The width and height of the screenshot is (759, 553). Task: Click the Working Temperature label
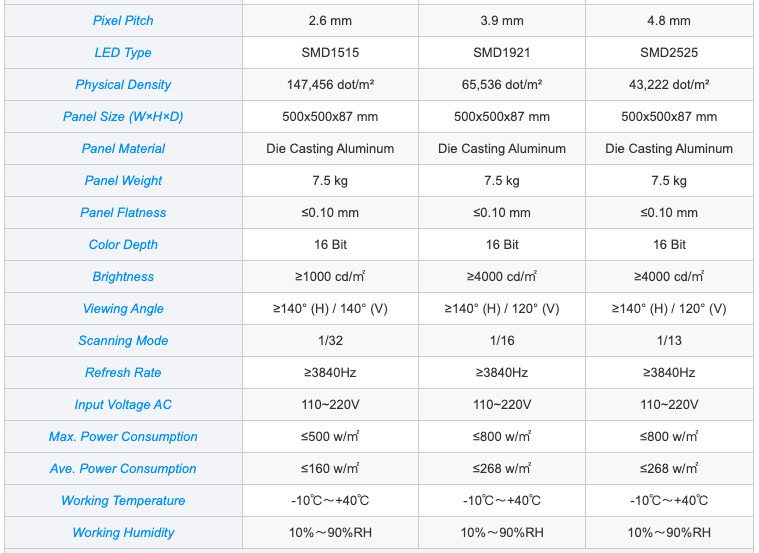123,500
